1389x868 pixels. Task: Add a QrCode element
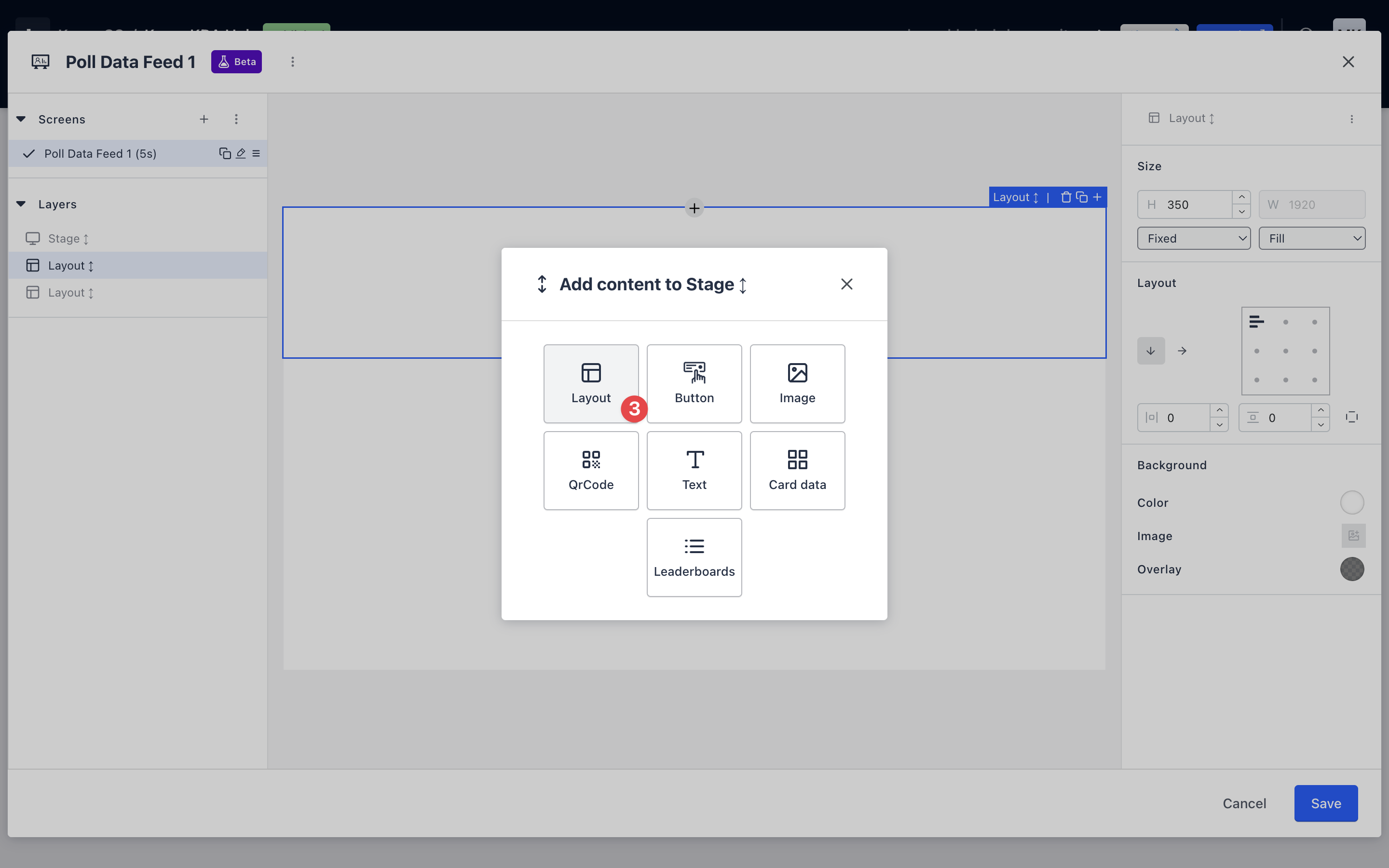click(591, 470)
